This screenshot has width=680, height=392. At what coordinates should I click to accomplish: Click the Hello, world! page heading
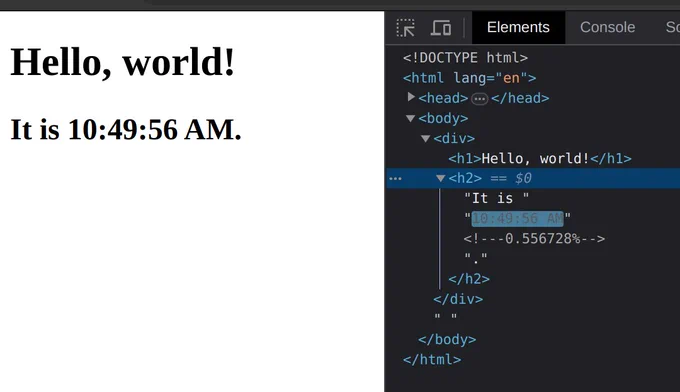tap(122, 62)
